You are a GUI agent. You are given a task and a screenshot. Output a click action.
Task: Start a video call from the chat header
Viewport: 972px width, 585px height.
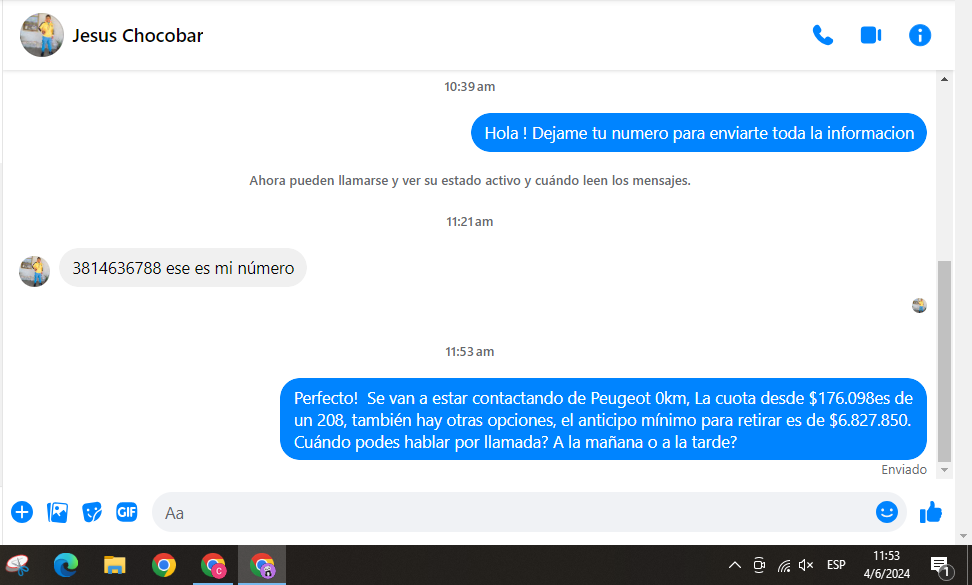tap(870, 35)
